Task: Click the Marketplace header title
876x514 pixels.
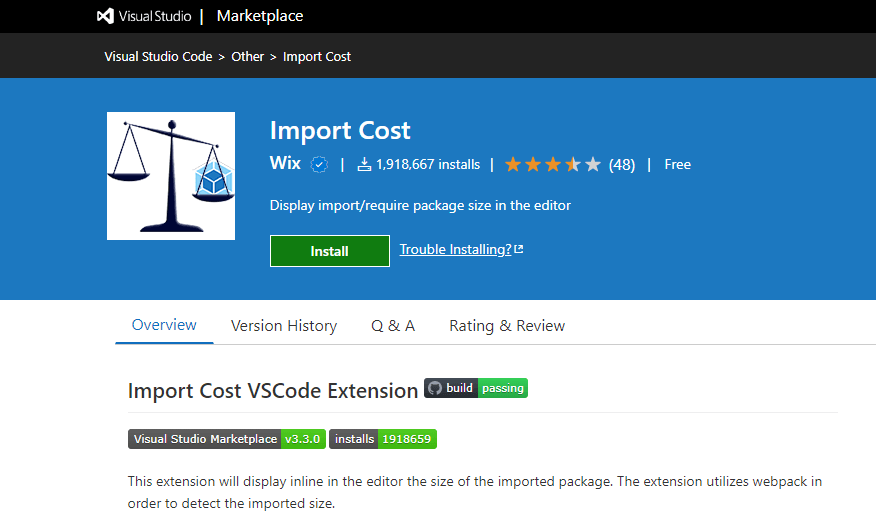Action: click(260, 16)
